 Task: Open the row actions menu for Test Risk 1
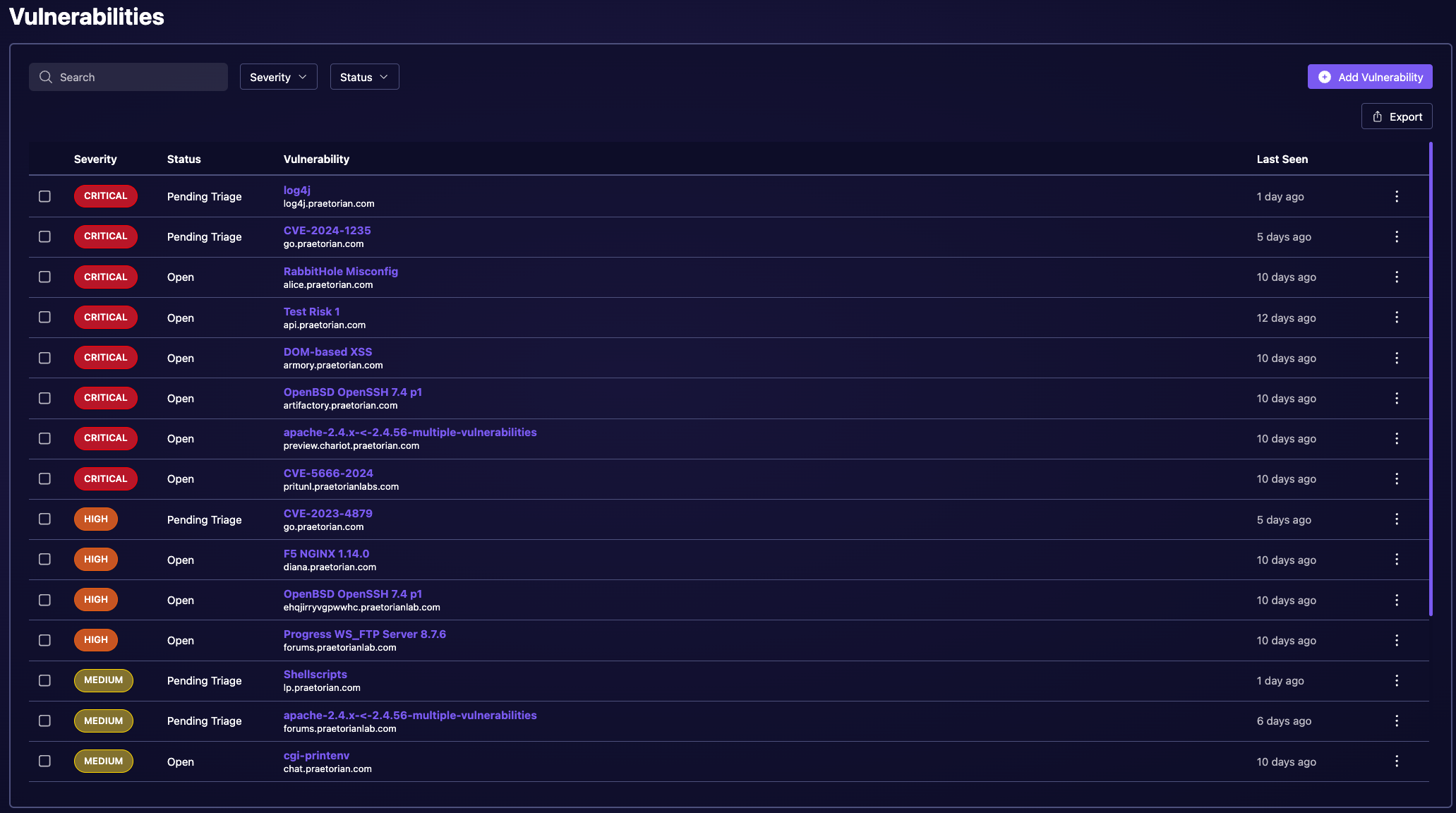tap(1396, 317)
